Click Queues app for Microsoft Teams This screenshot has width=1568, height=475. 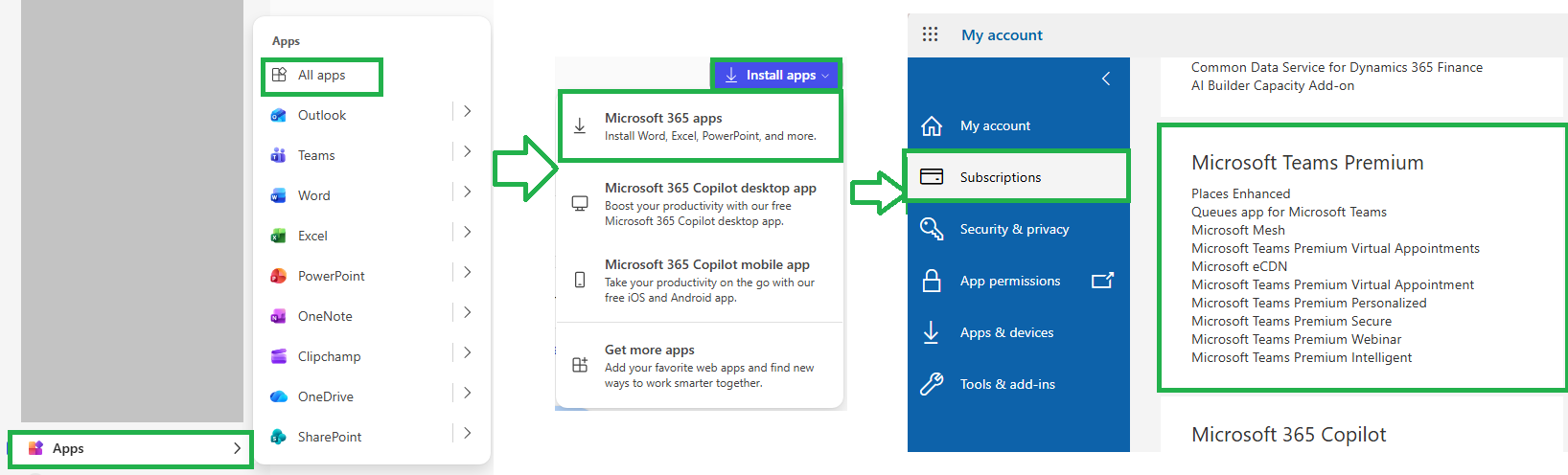tap(1288, 212)
